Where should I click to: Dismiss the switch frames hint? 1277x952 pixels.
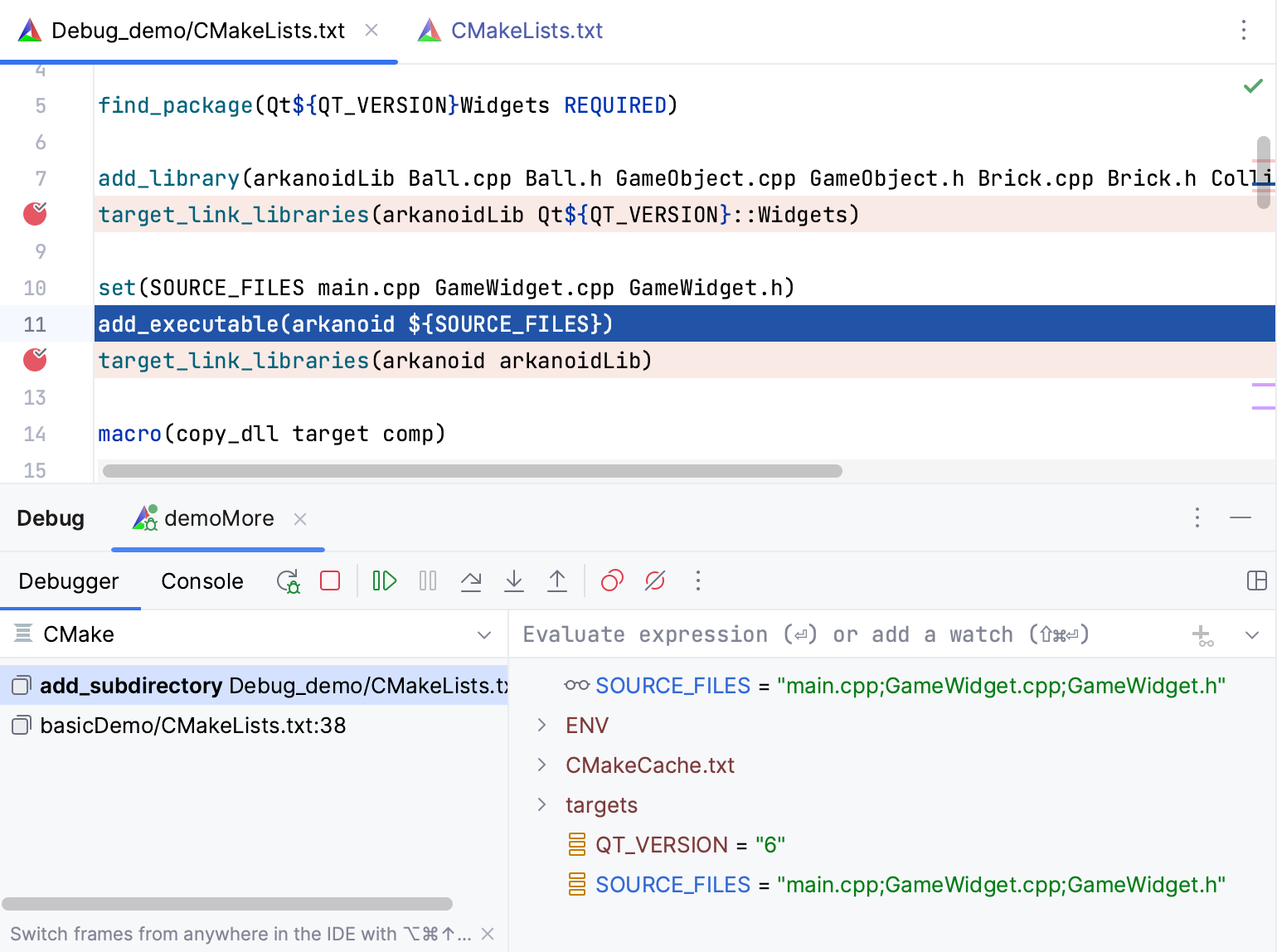tap(487, 934)
